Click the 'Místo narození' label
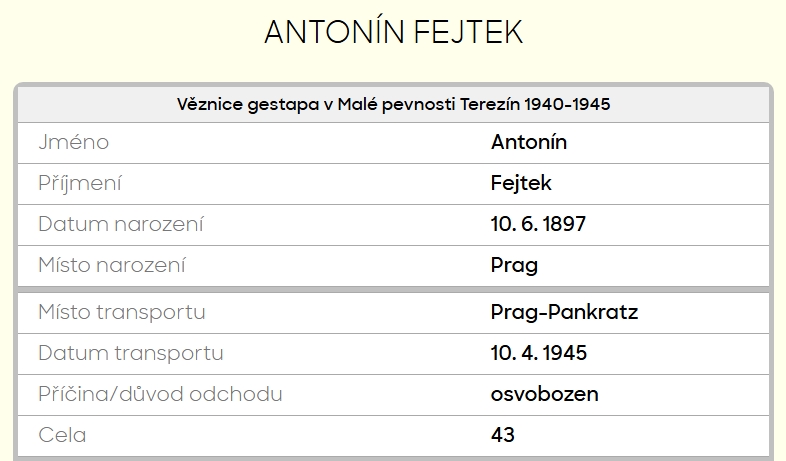Viewport: 786px width, 461px height. pyautogui.click(x=112, y=265)
